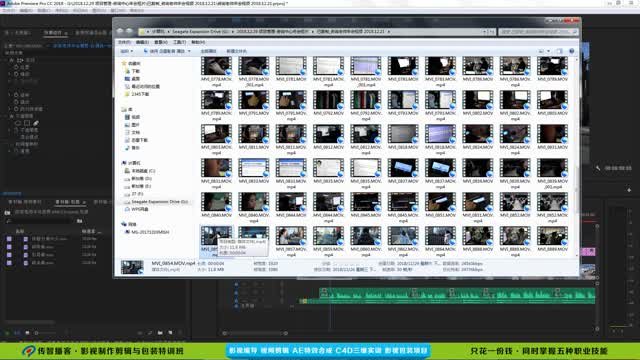Viewport: 640px width, 360px height.
Task: Toggle animation stopwatch for 防闪烁滤镜
Action: click(17, 109)
